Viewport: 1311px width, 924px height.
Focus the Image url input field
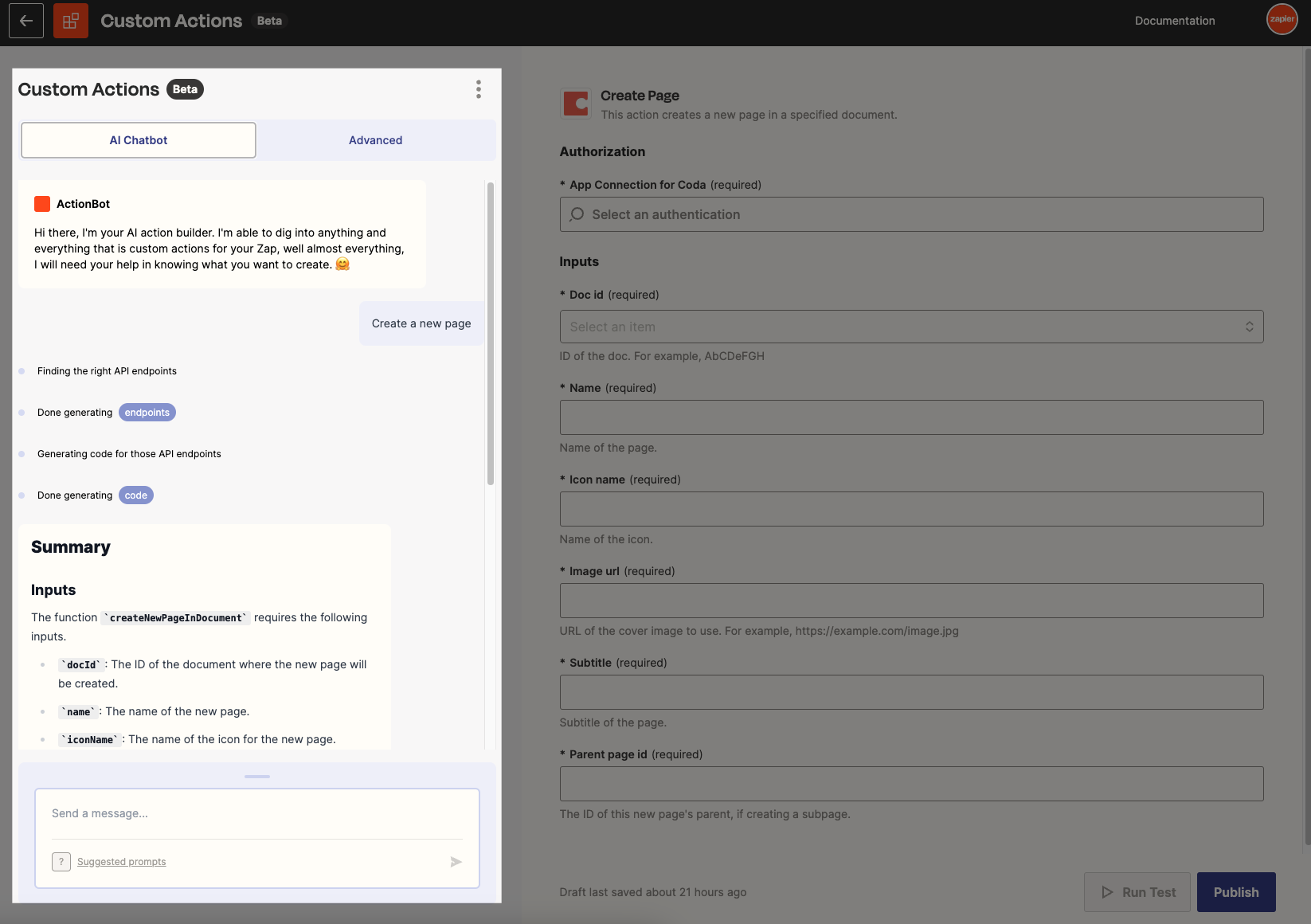tap(911, 601)
